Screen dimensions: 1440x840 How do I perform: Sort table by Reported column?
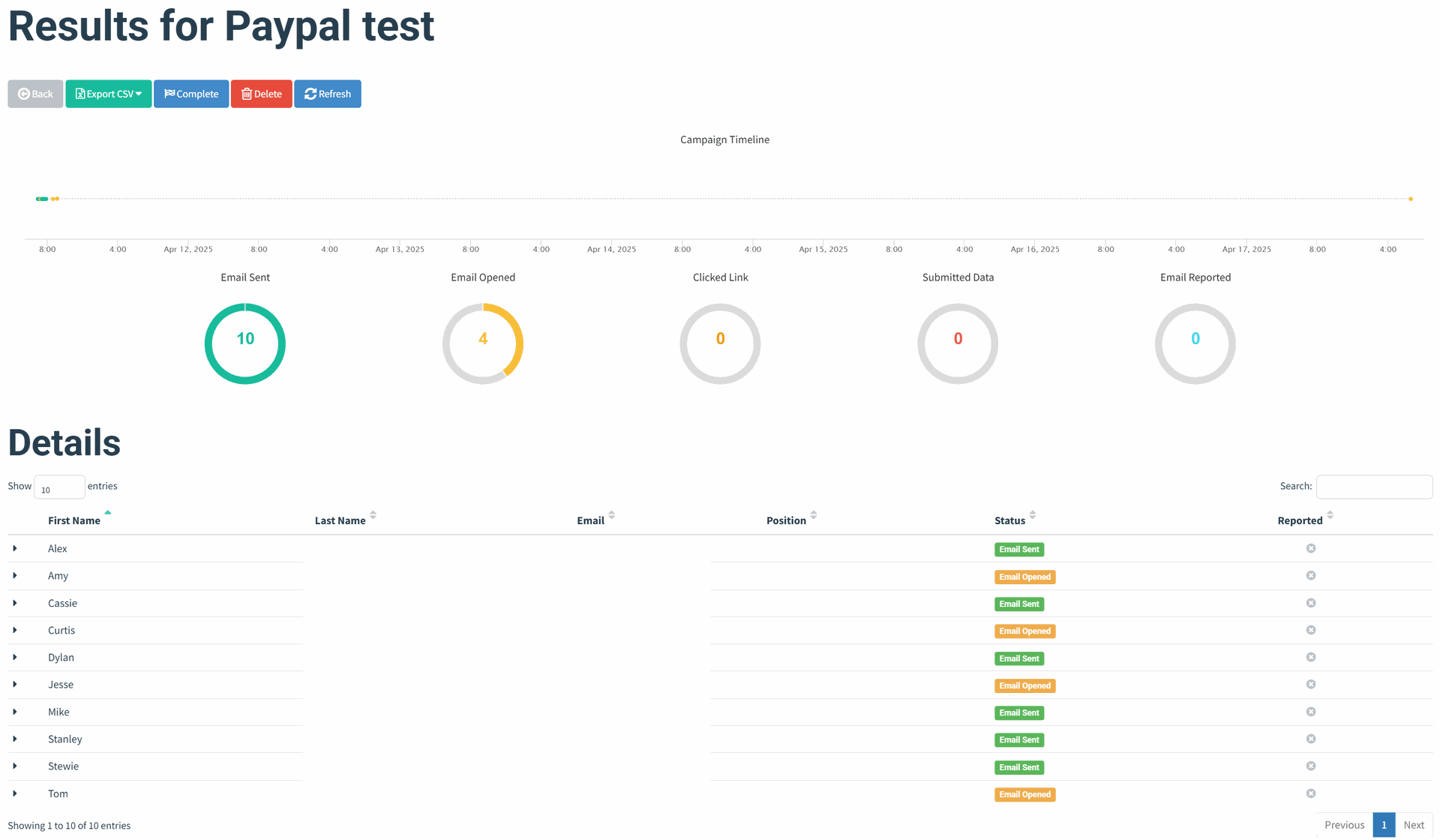[1300, 520]
